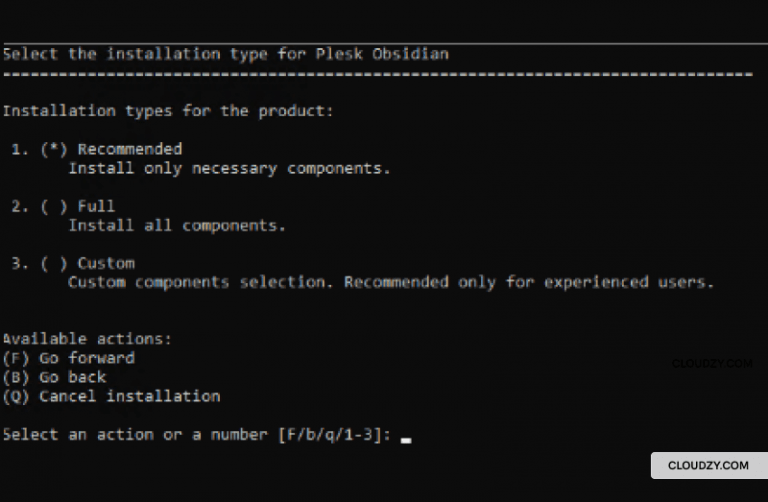Viewport: 768px width, 502px height.
Task: Select the Custom installation radio marker
Action: pyautogui.click(x=54, y=263)
